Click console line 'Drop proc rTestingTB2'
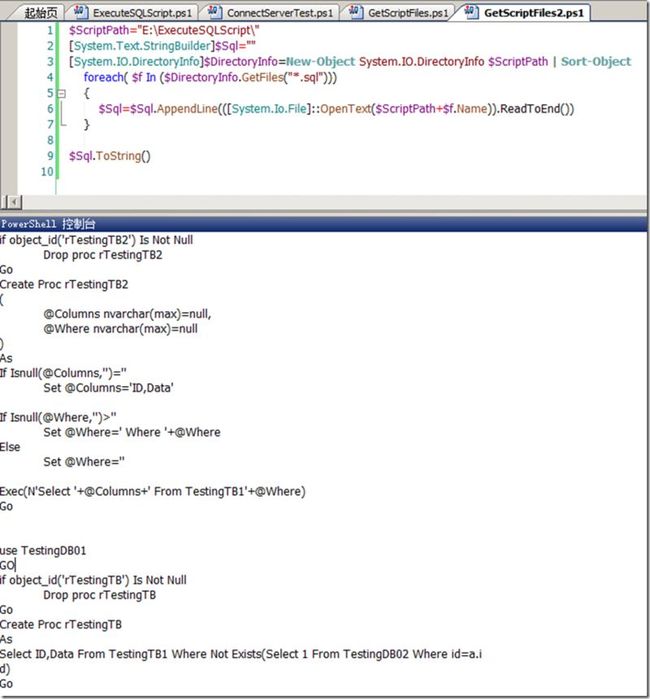This screenshot has width=650, height=699. (103, 255)
